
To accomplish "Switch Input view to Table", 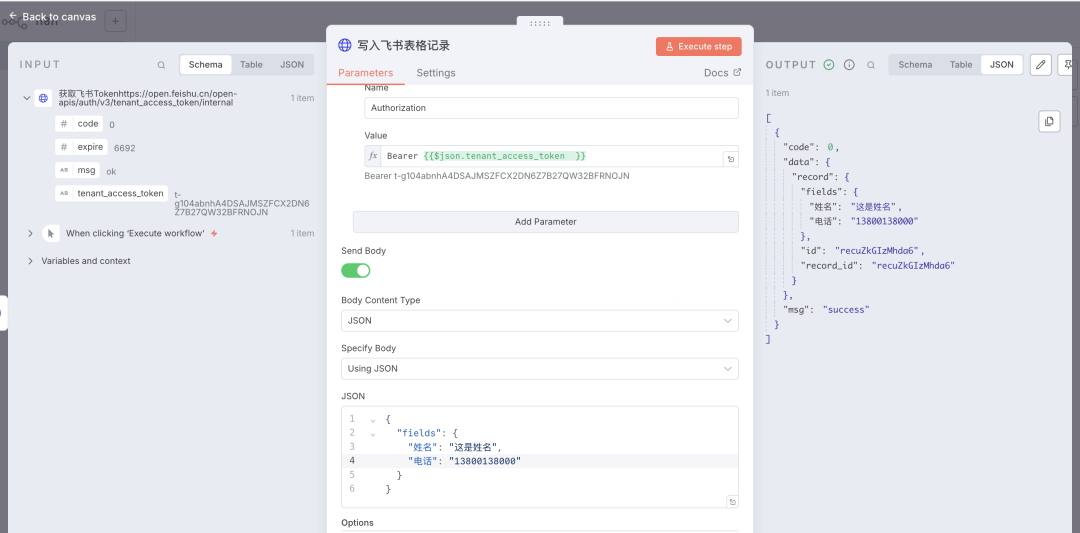I will [x=251, y=65].
